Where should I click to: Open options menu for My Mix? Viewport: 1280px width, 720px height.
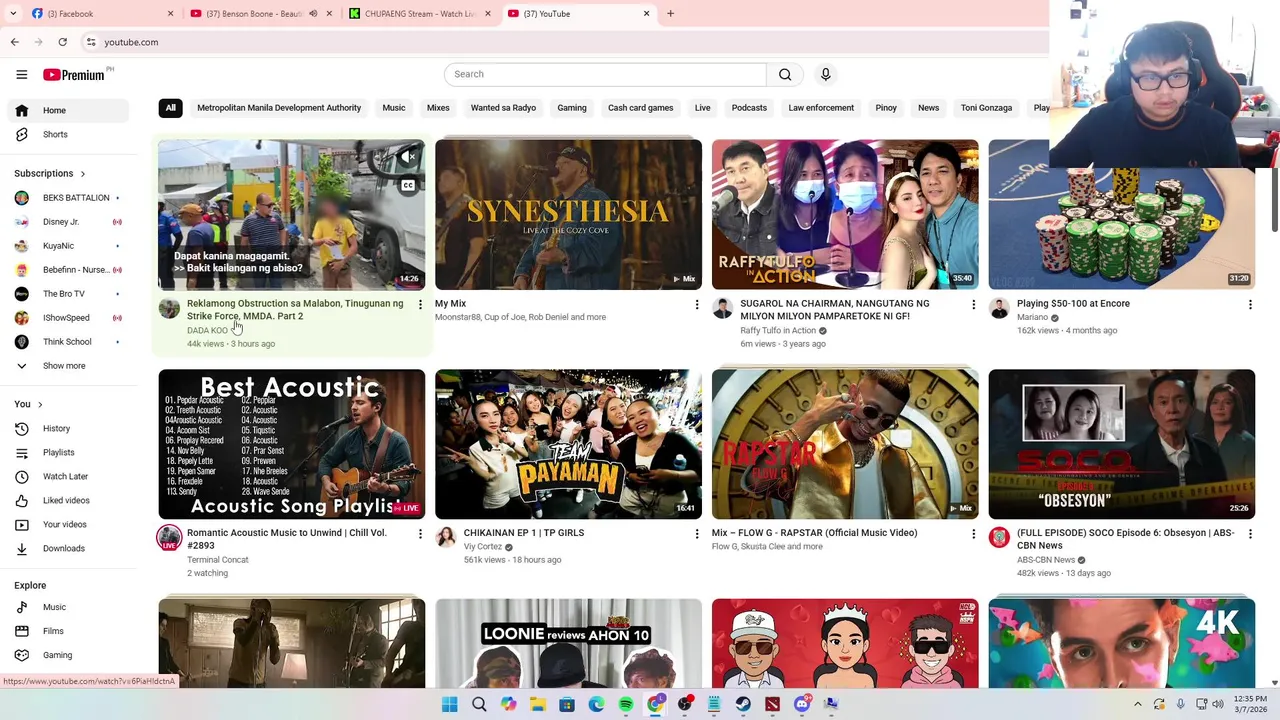click(697, 304)
